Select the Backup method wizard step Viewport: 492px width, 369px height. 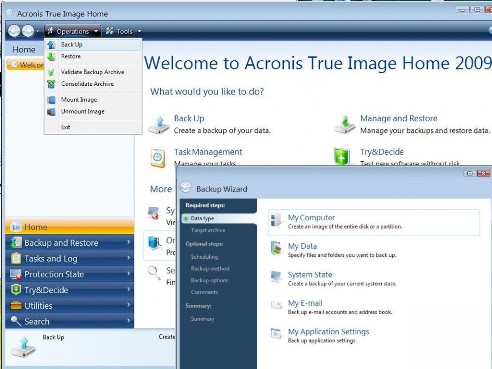210,268
